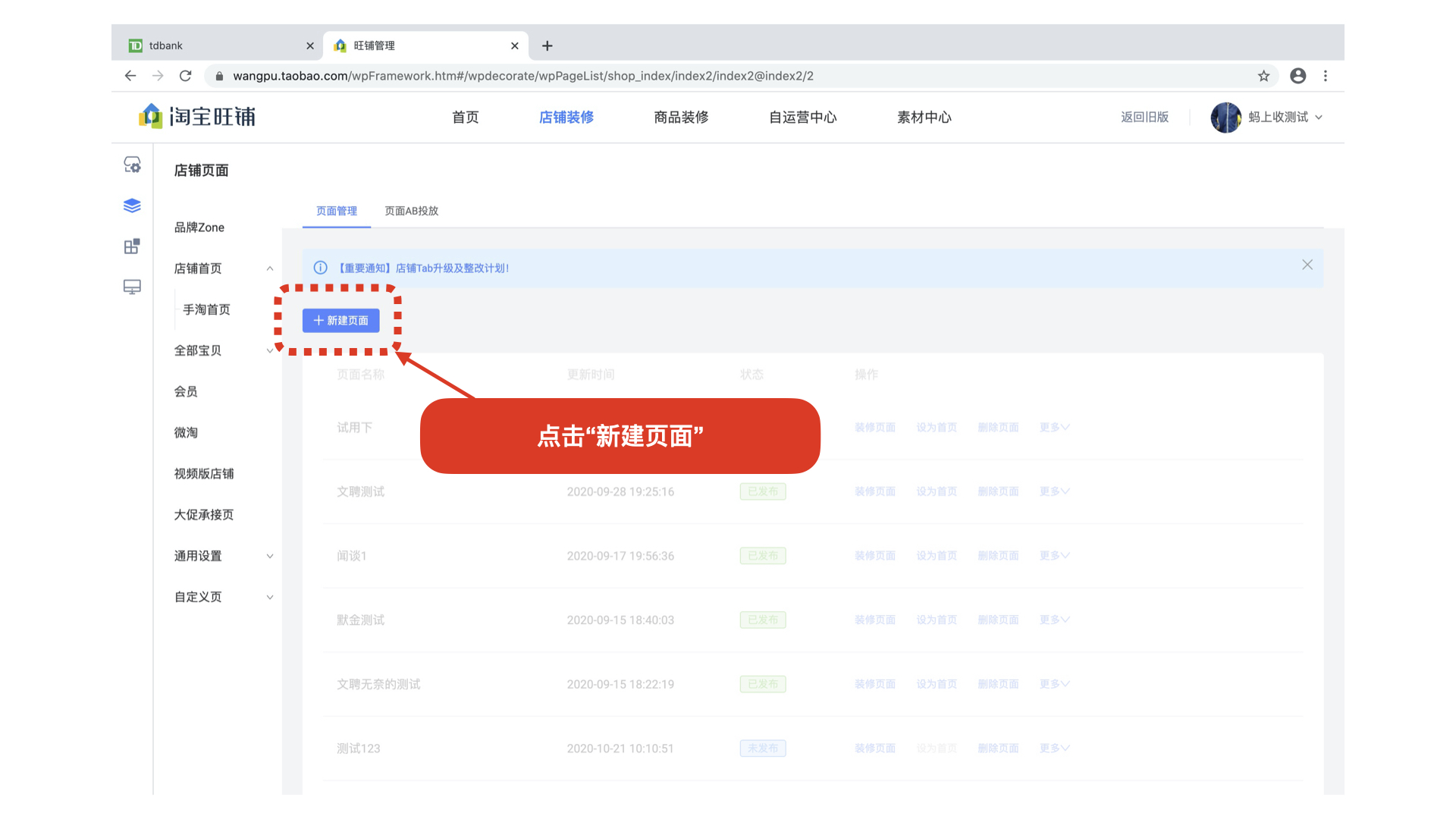Image resolution: width=1456 pixels, height=819 pixels.
Task: Collapse the 店铺首页 section
Action: [x=270, y=268]
